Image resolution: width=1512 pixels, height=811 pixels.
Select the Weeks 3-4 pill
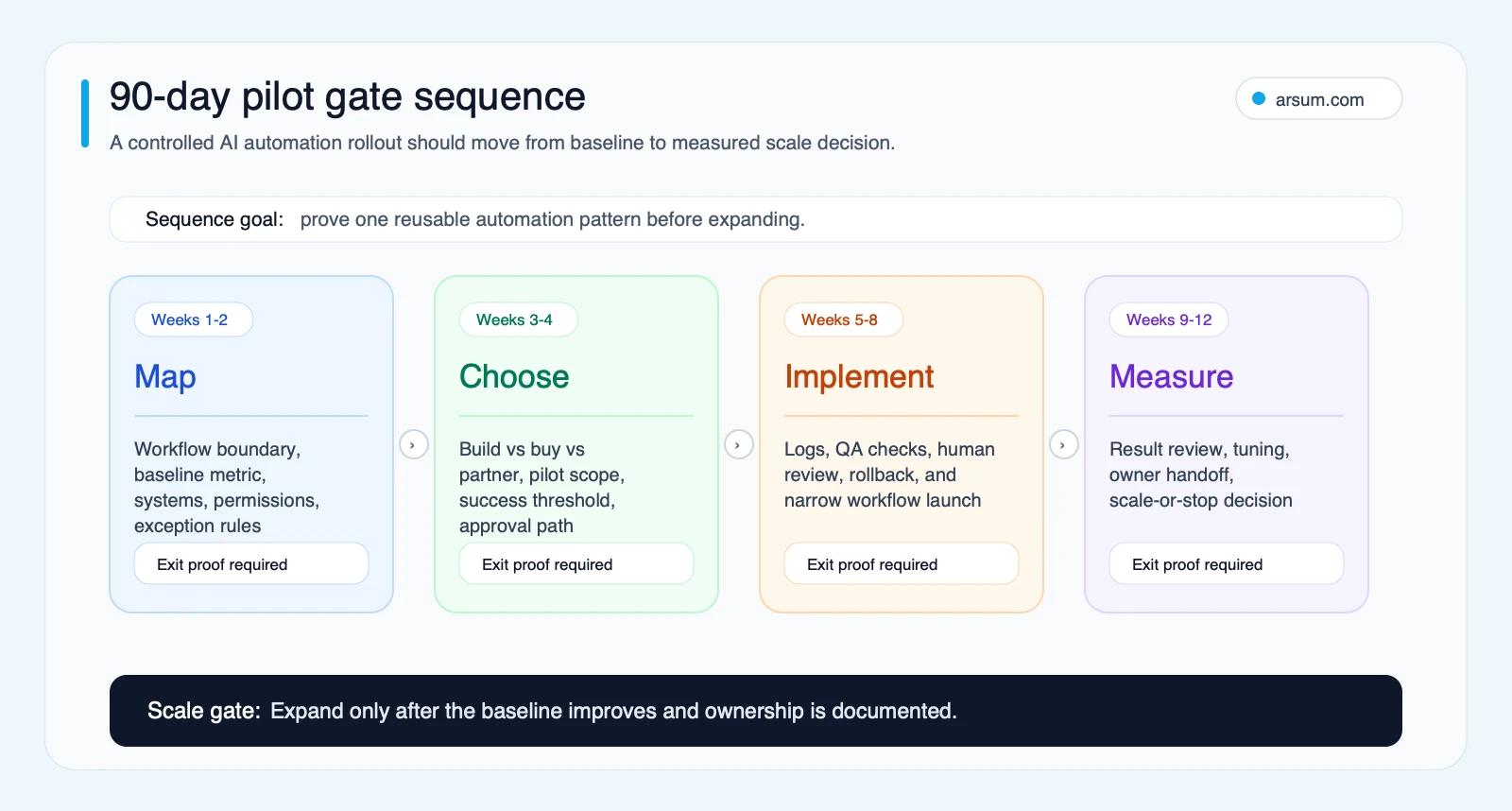[x=519, y=319]
